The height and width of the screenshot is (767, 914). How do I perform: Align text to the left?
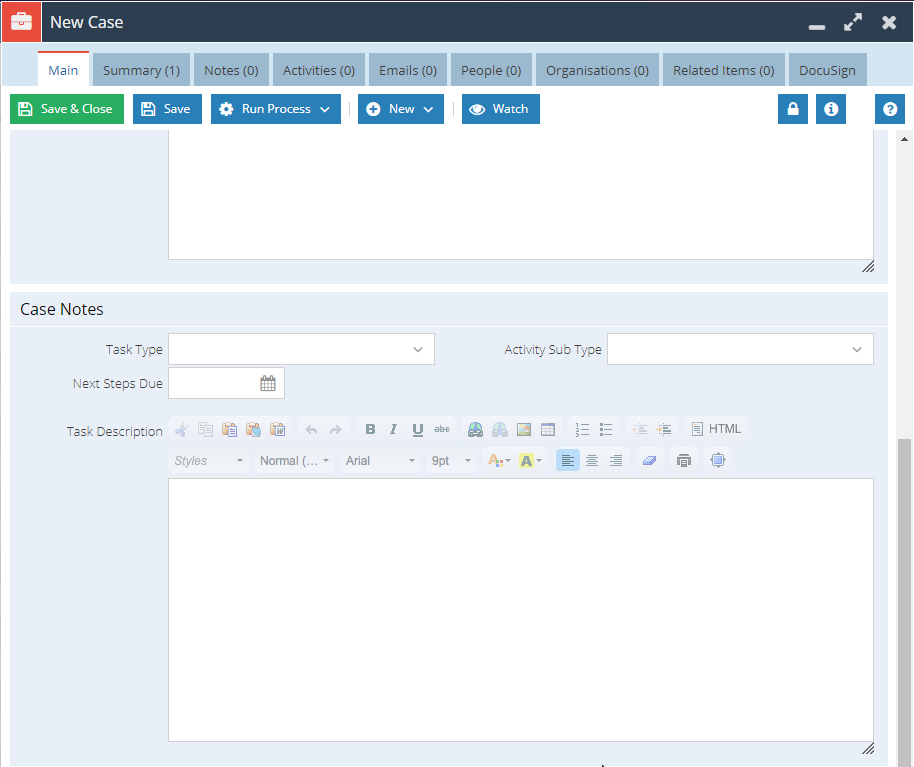click(568, 460)
